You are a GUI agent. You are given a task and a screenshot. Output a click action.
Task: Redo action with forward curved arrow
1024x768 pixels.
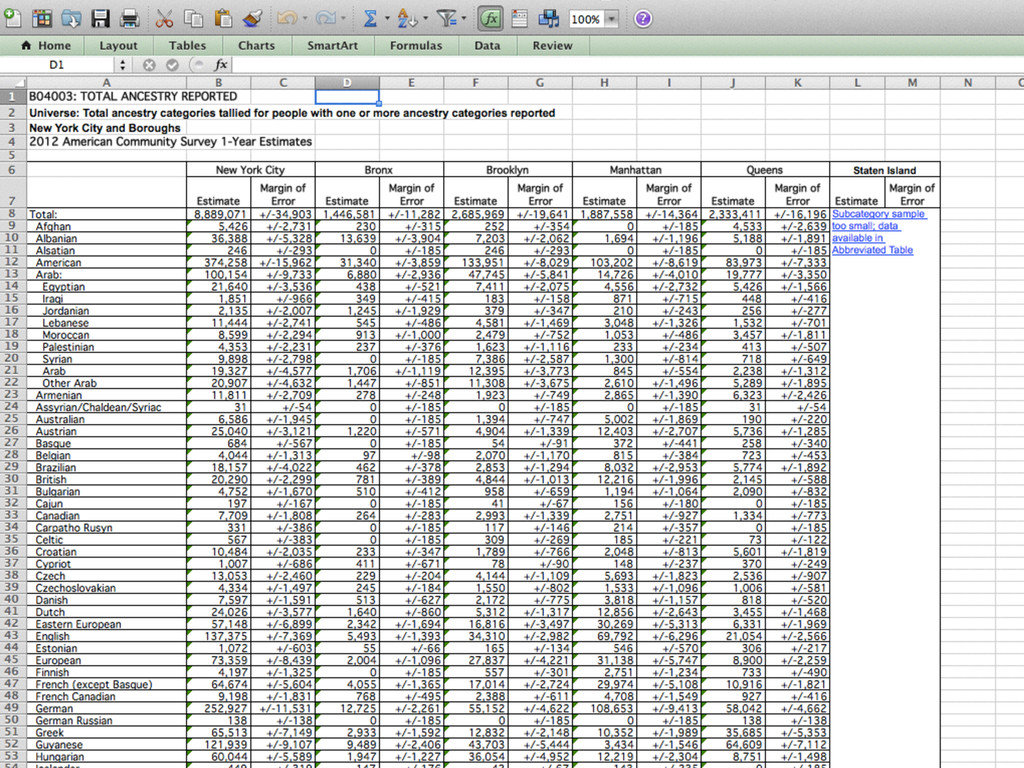pos(325,18)
